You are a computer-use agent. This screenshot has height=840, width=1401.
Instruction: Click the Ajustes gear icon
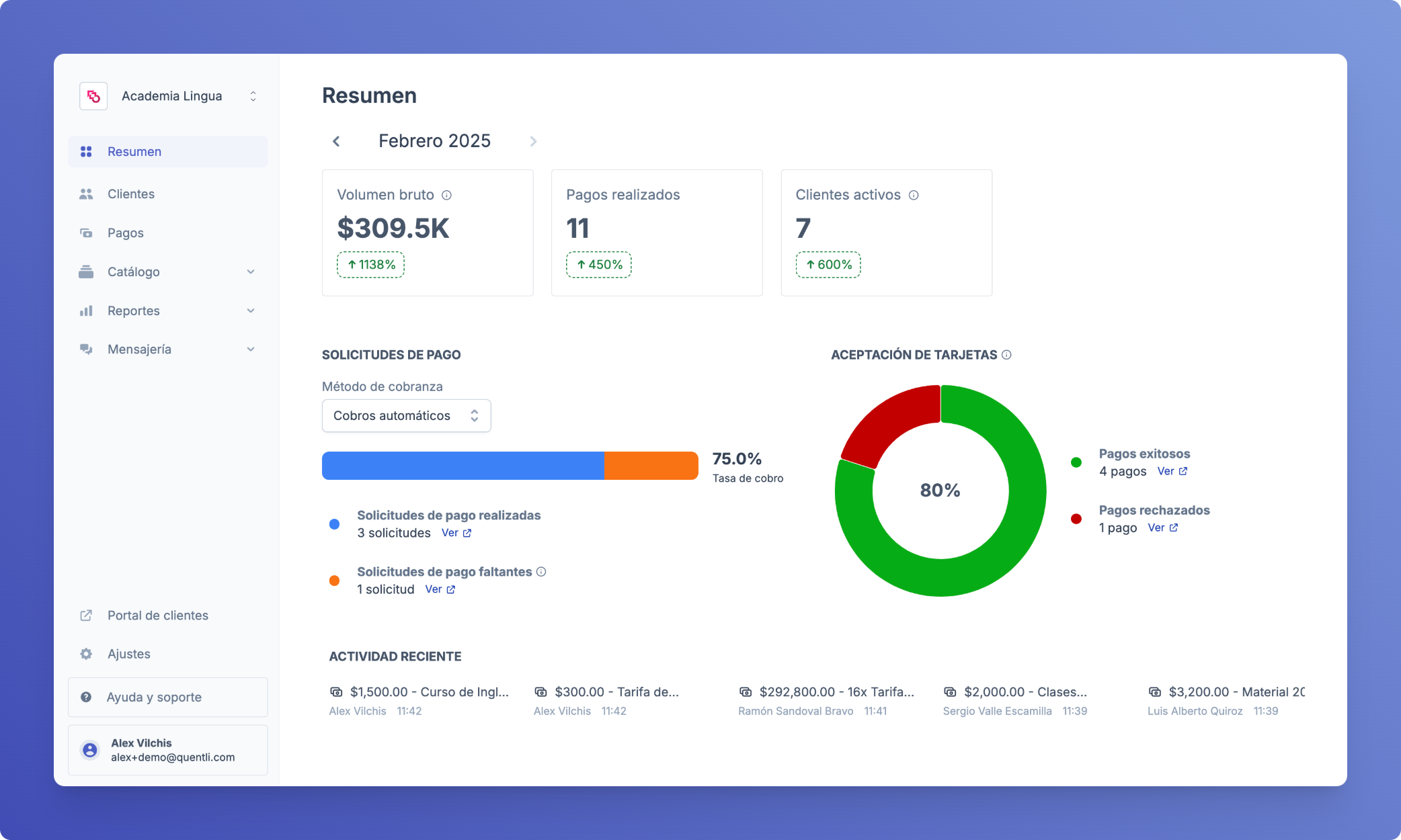pos(86,654)
